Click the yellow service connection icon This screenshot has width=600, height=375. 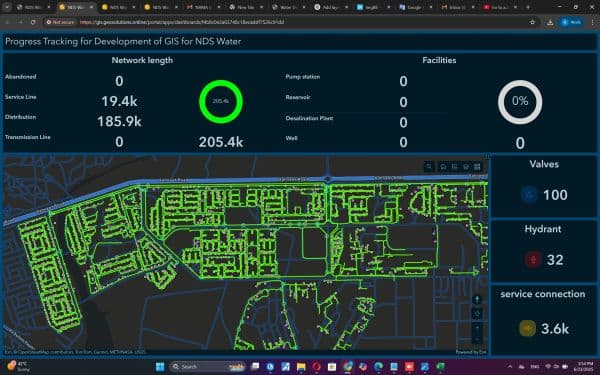[x=527, y=328]
